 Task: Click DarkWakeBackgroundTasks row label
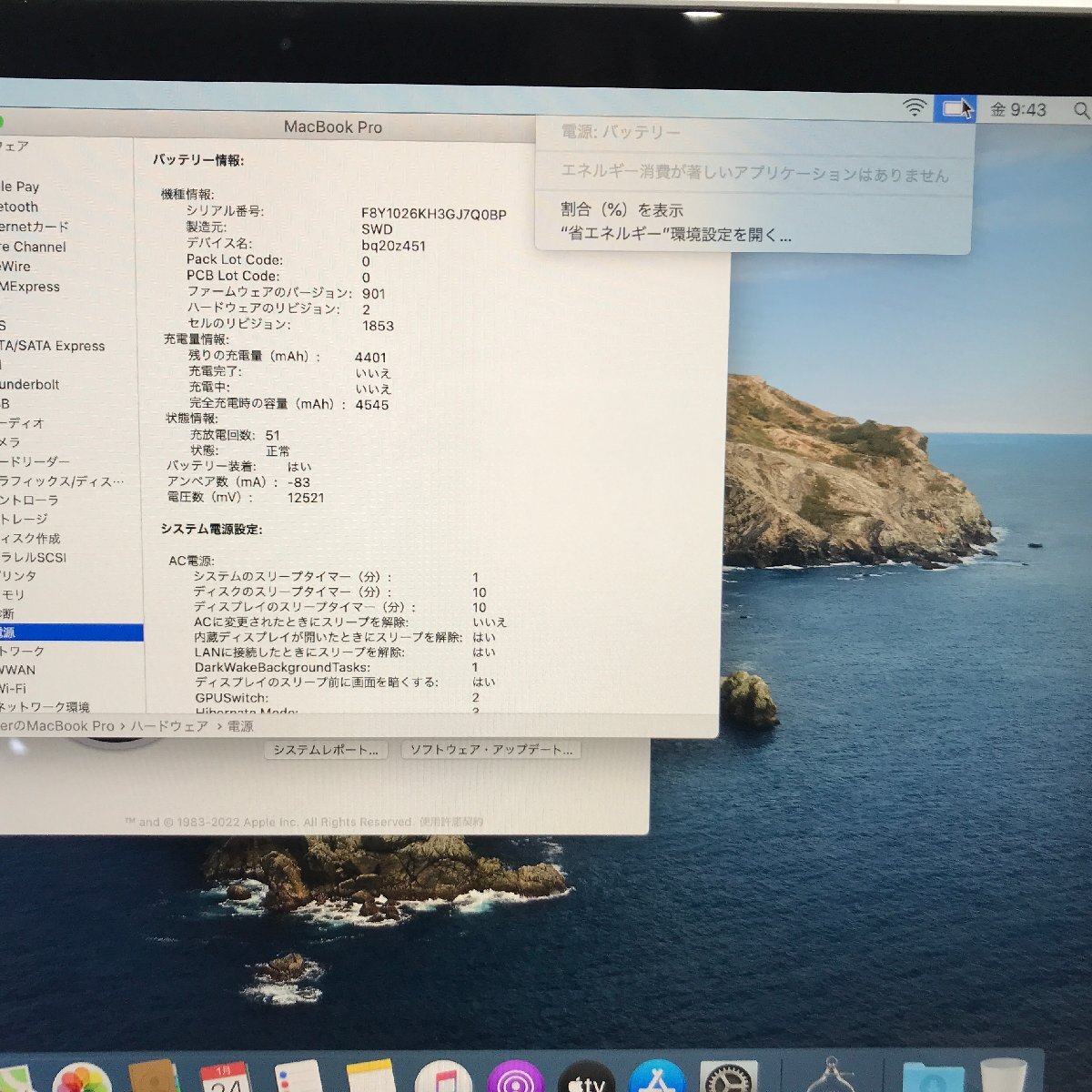tap(282, 667)
